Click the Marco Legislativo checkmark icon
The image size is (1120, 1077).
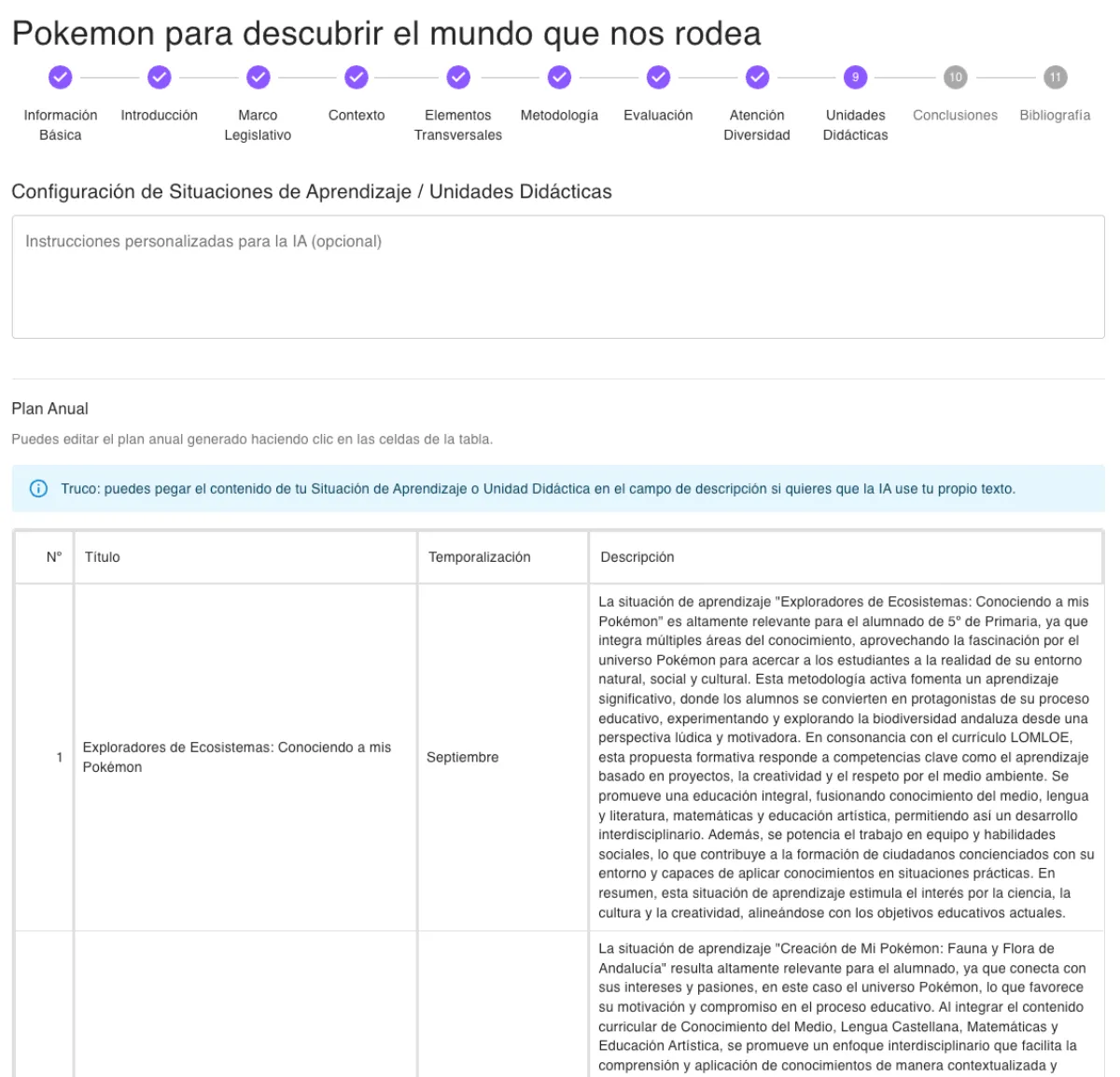[257, 78]
